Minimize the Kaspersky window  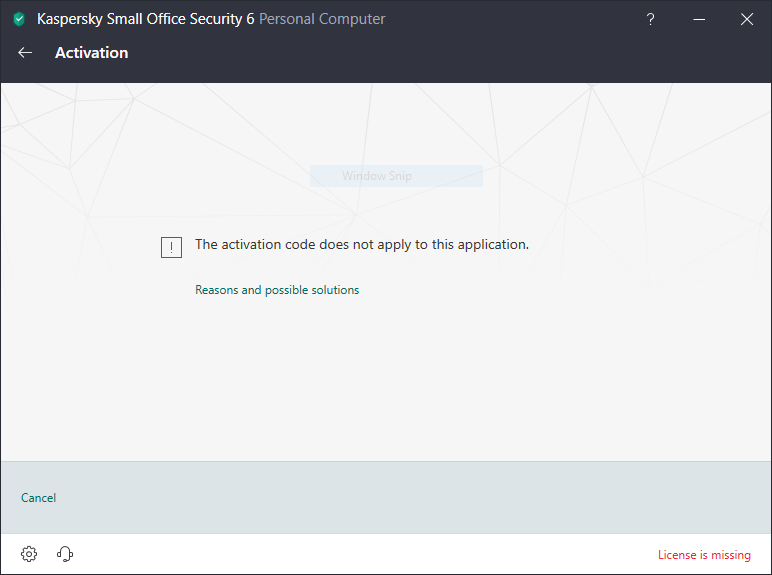[x=698, y=19]
